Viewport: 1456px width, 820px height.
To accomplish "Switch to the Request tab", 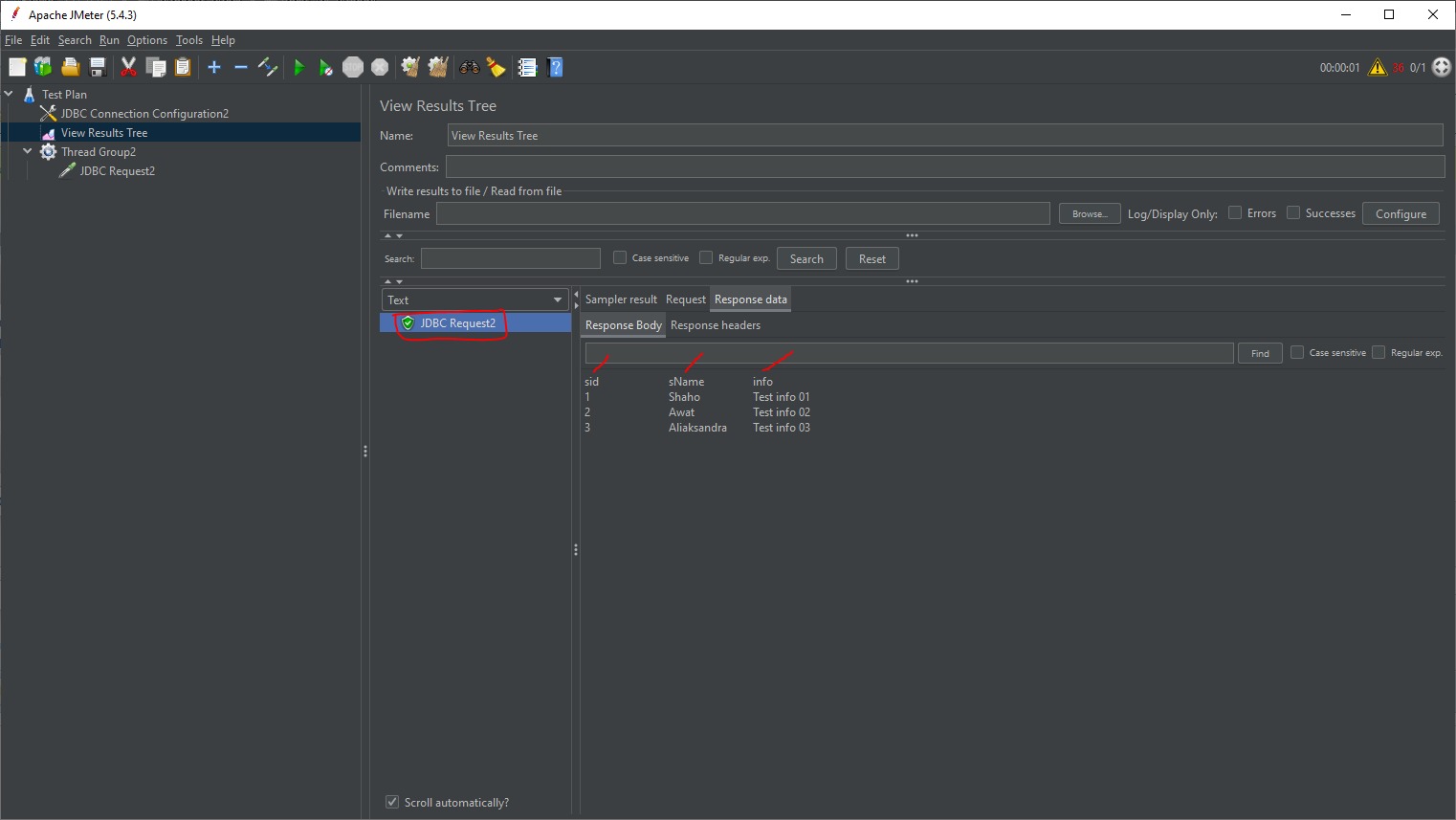I will point(686,299).
